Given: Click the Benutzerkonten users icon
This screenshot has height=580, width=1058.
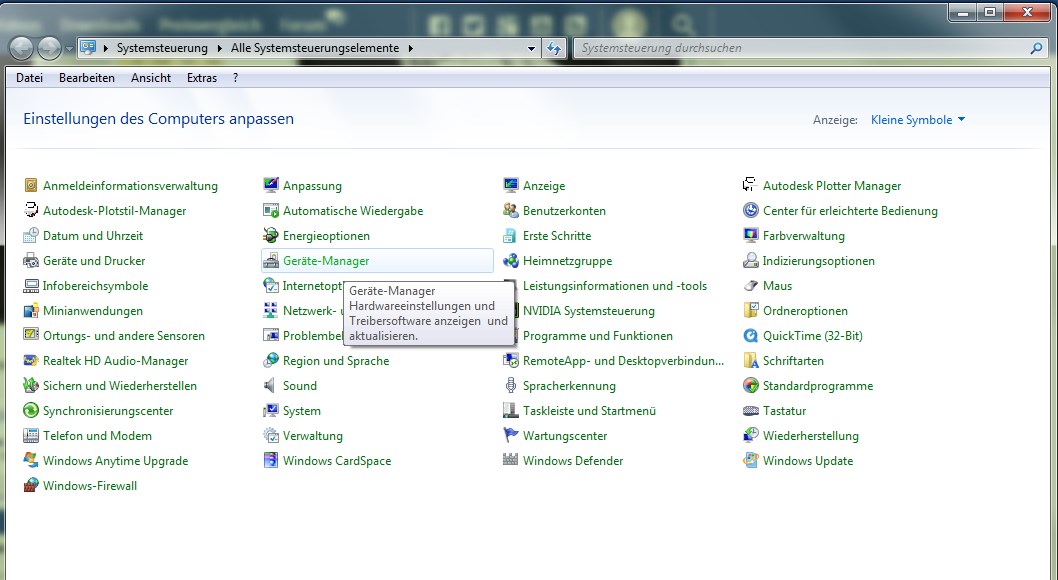Looking at the screenshot, I should pos(511,210).
